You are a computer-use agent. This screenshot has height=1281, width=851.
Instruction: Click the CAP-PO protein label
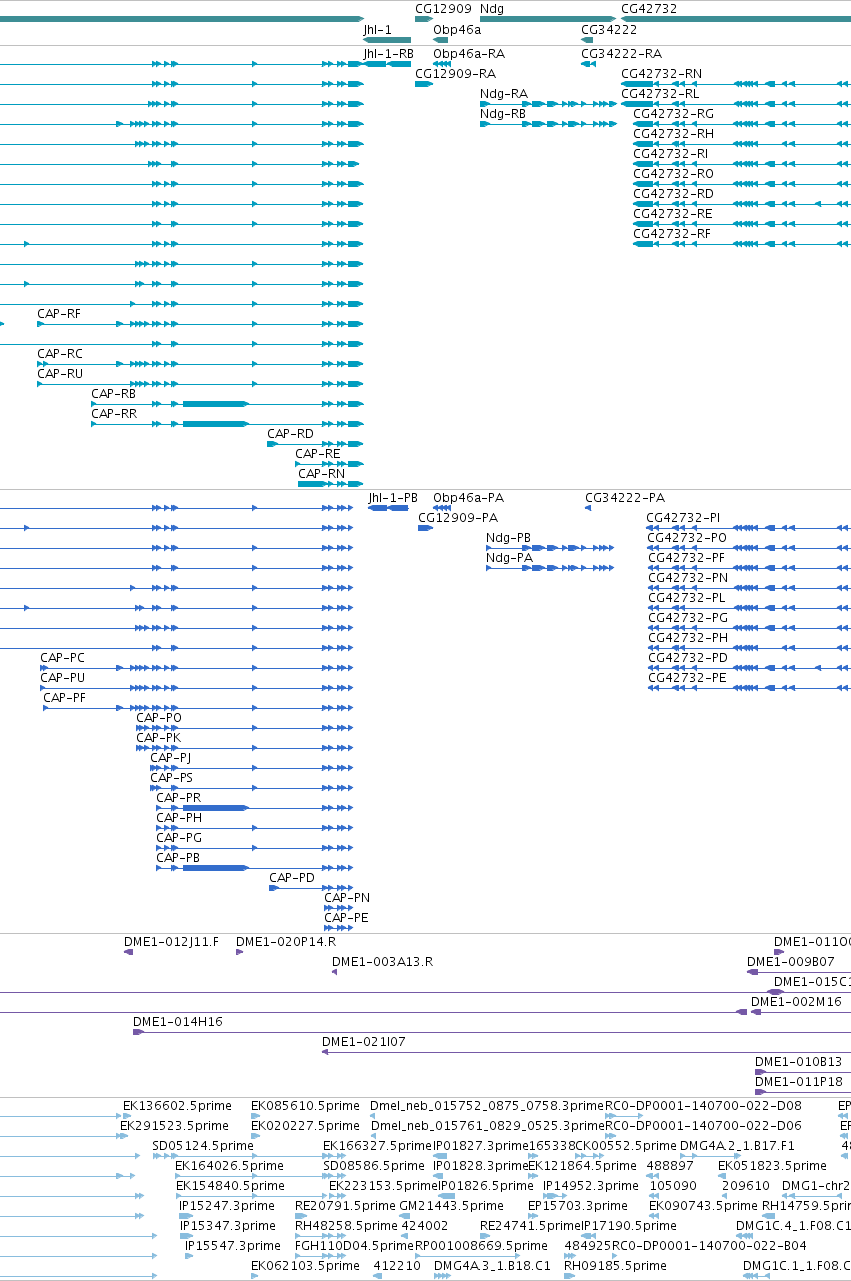(159, 718)
